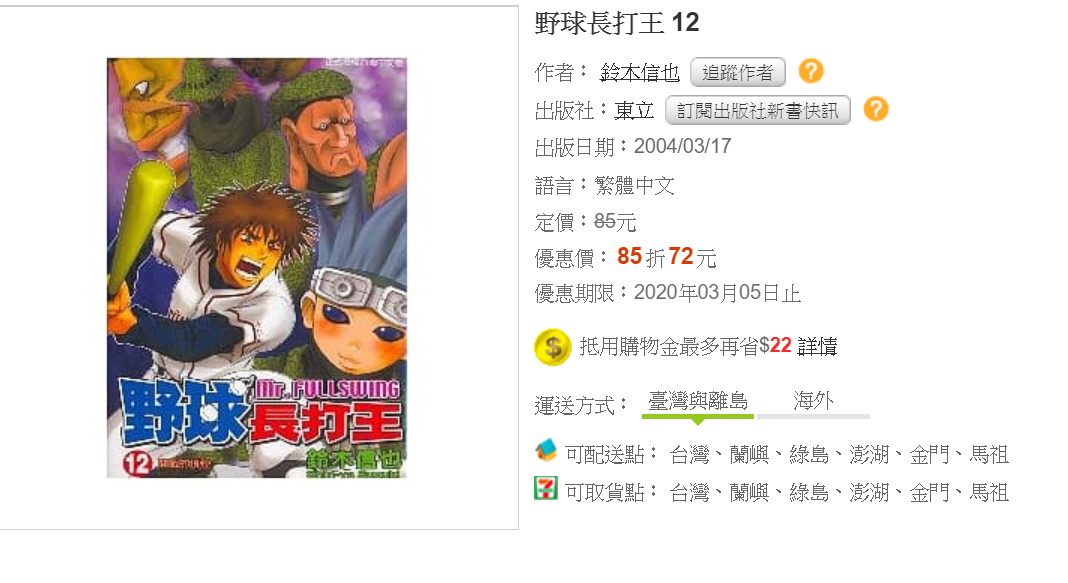This screenshot has width=1068, height=583.
Task: Open the 野球長打王 book cover image
Action: tap(257, 268)
